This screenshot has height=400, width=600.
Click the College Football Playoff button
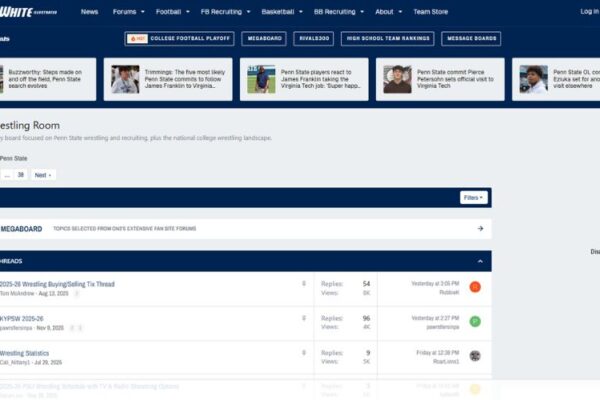click(x=179, y=39)
